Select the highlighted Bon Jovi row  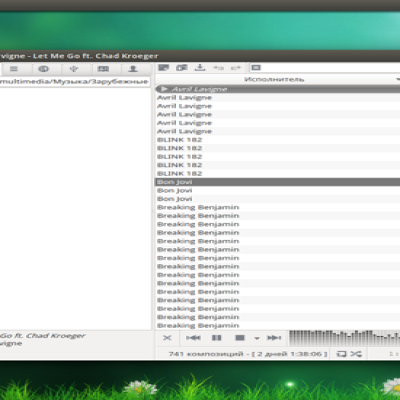[278, 182]
